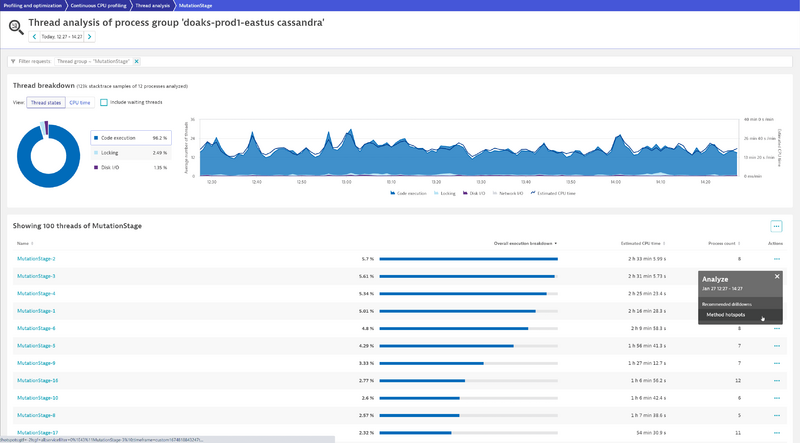Advance to next timeframe with right arrow
This screenshot has width=800, height=443.
click(90, 37)
